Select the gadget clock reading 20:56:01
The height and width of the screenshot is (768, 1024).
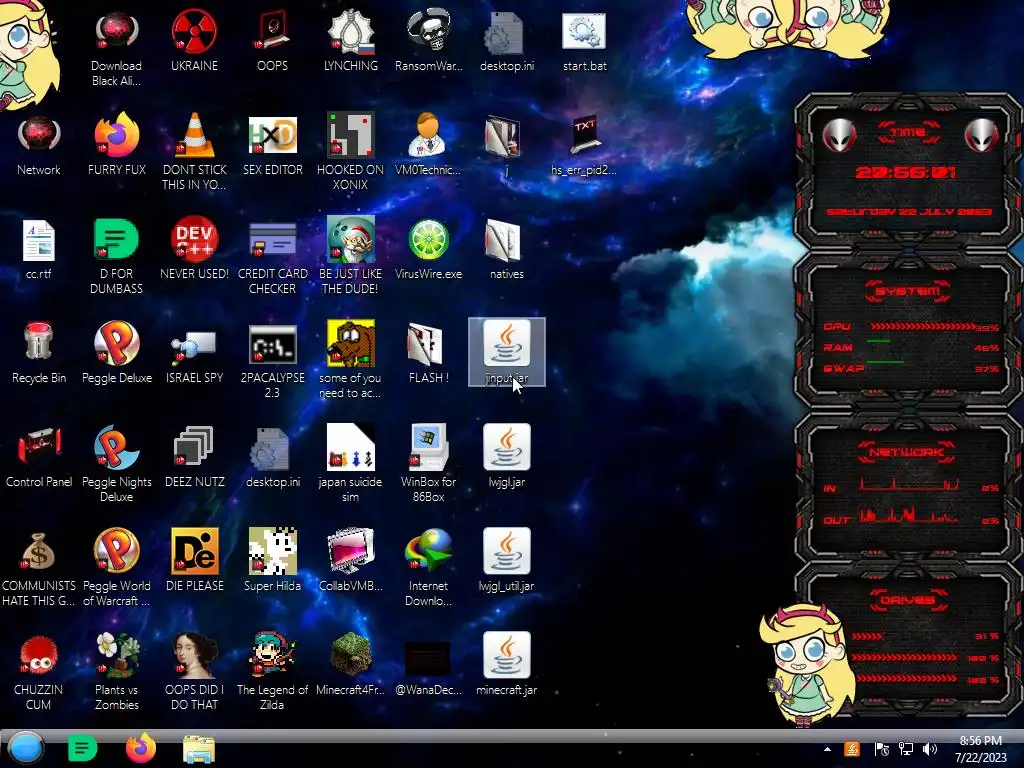point(906,172)
